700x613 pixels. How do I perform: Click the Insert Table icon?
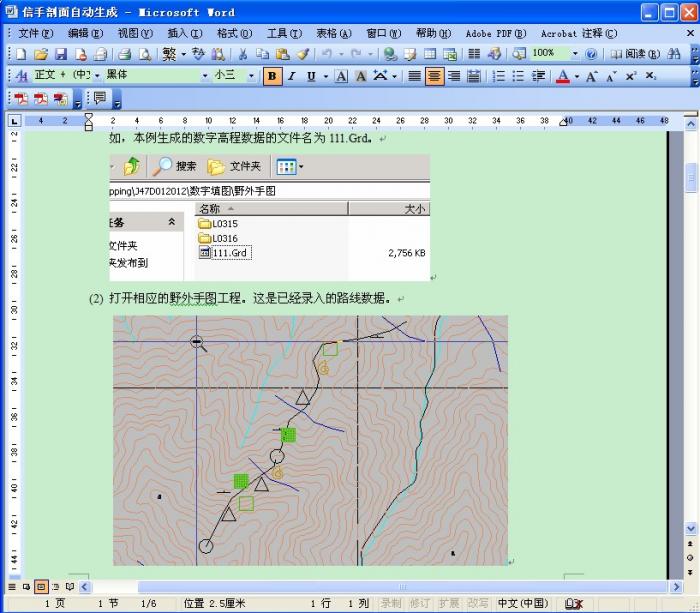coord(430,54)
